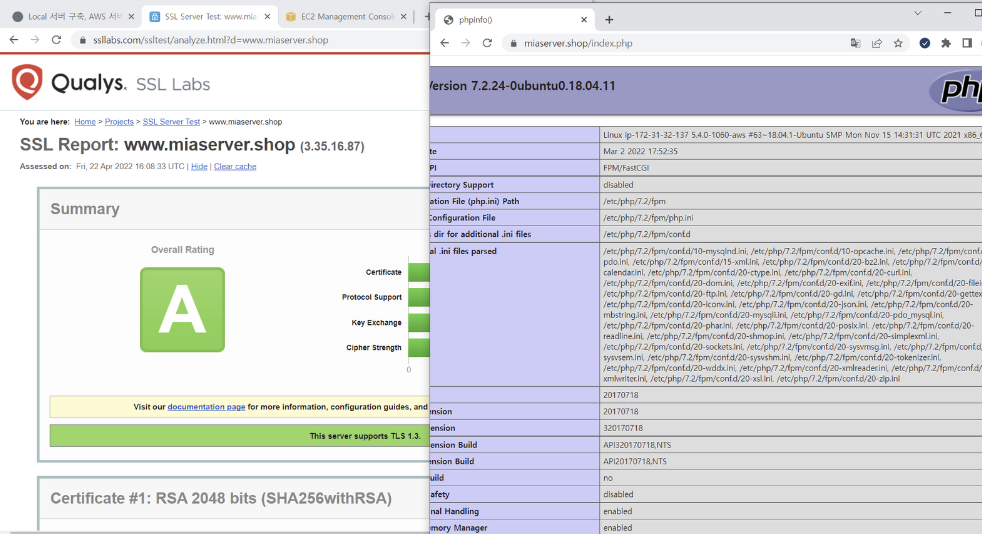Click the Protocol Support score bar

pyautogui.click(x=419, y=297)
